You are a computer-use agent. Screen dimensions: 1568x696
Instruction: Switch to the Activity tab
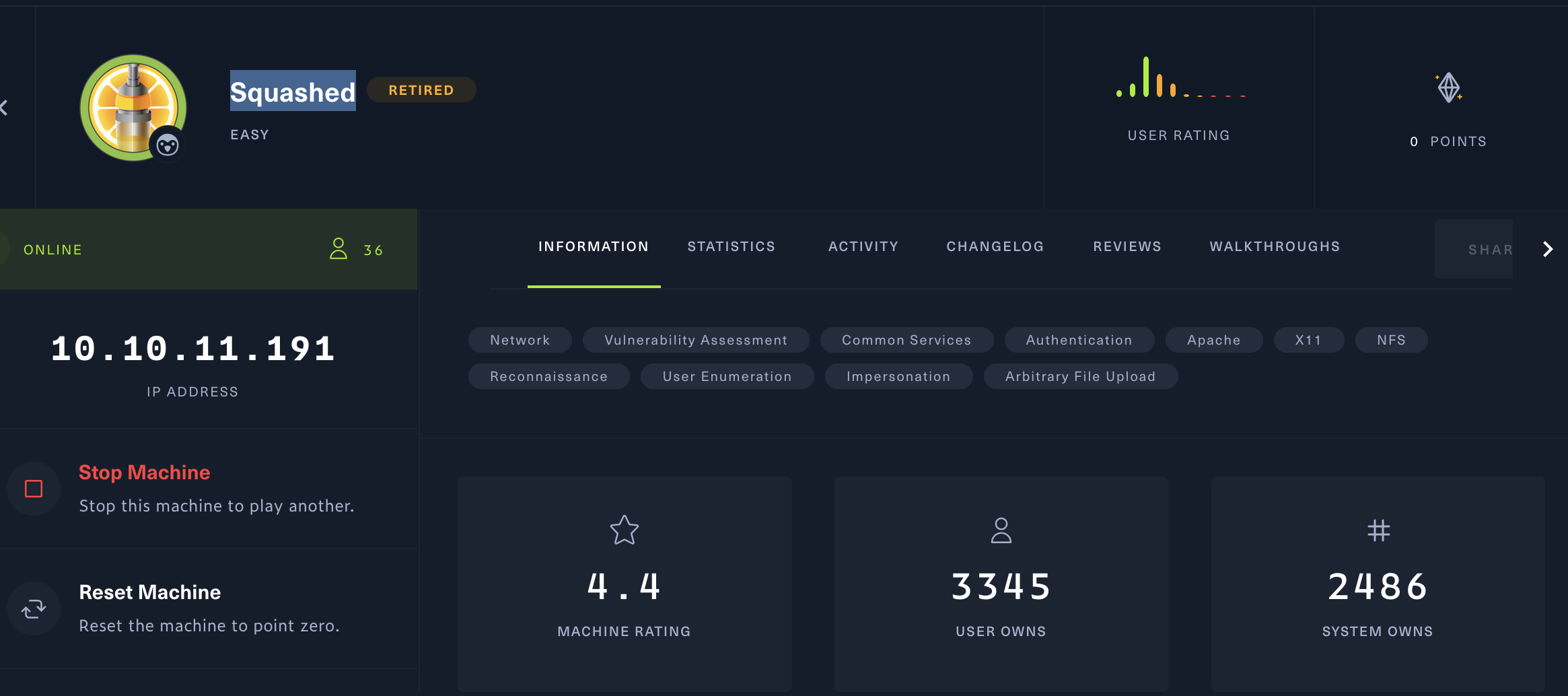coord(863,246)
